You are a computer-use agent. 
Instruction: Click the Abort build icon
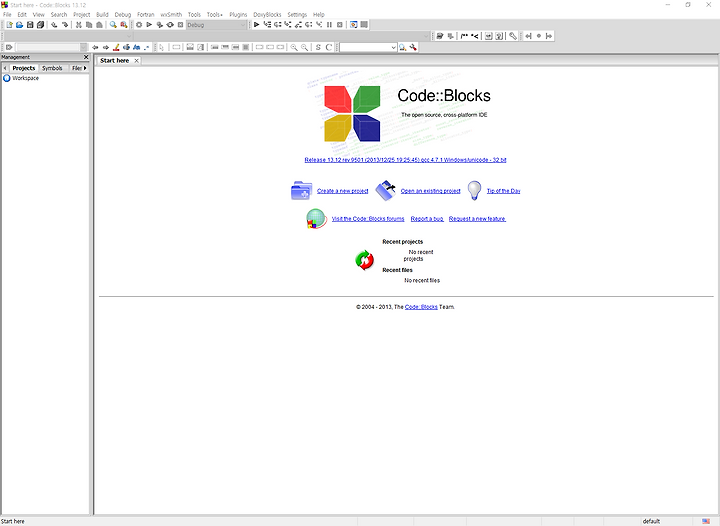(180, 25)
